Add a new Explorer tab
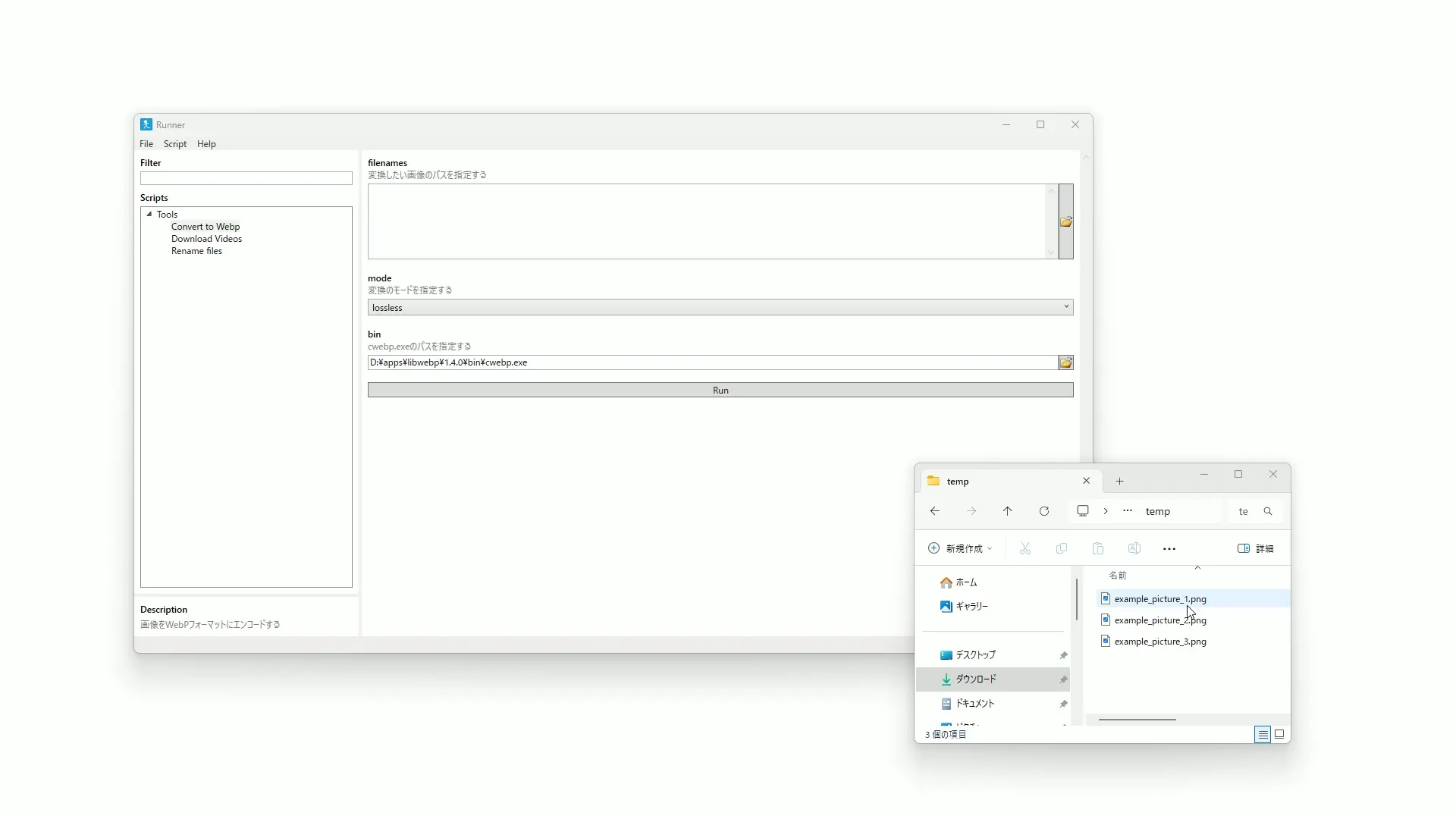Screen dimensions: 1456x819 1119,481
